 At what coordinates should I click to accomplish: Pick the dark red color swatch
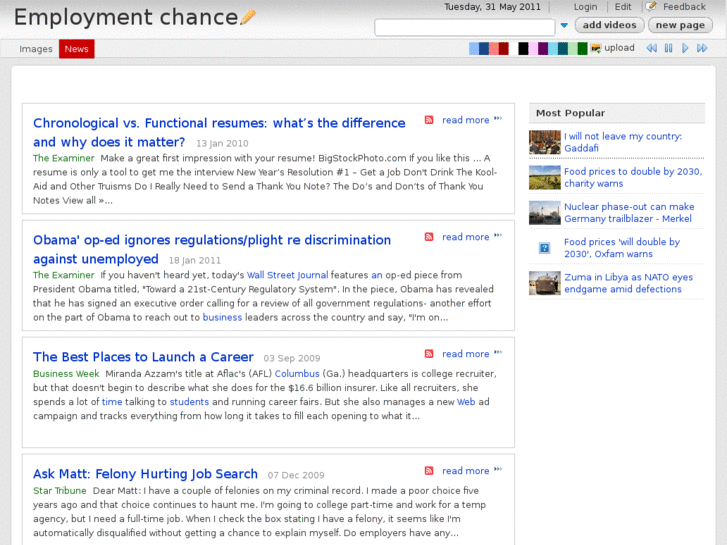tap(504, 48)
